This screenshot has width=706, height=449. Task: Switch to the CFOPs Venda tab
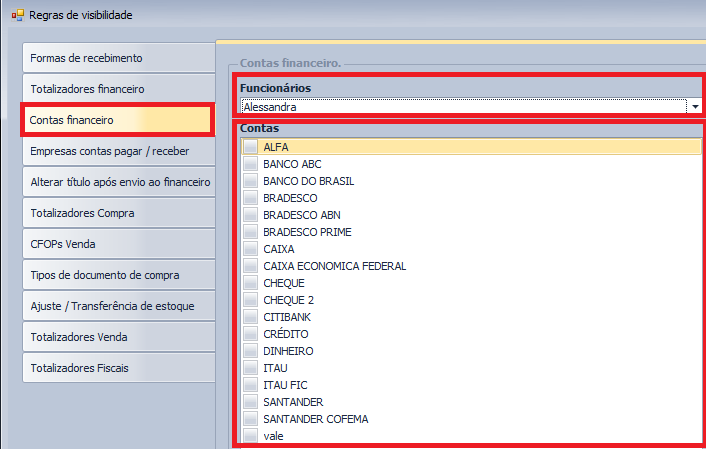[119, 245]
